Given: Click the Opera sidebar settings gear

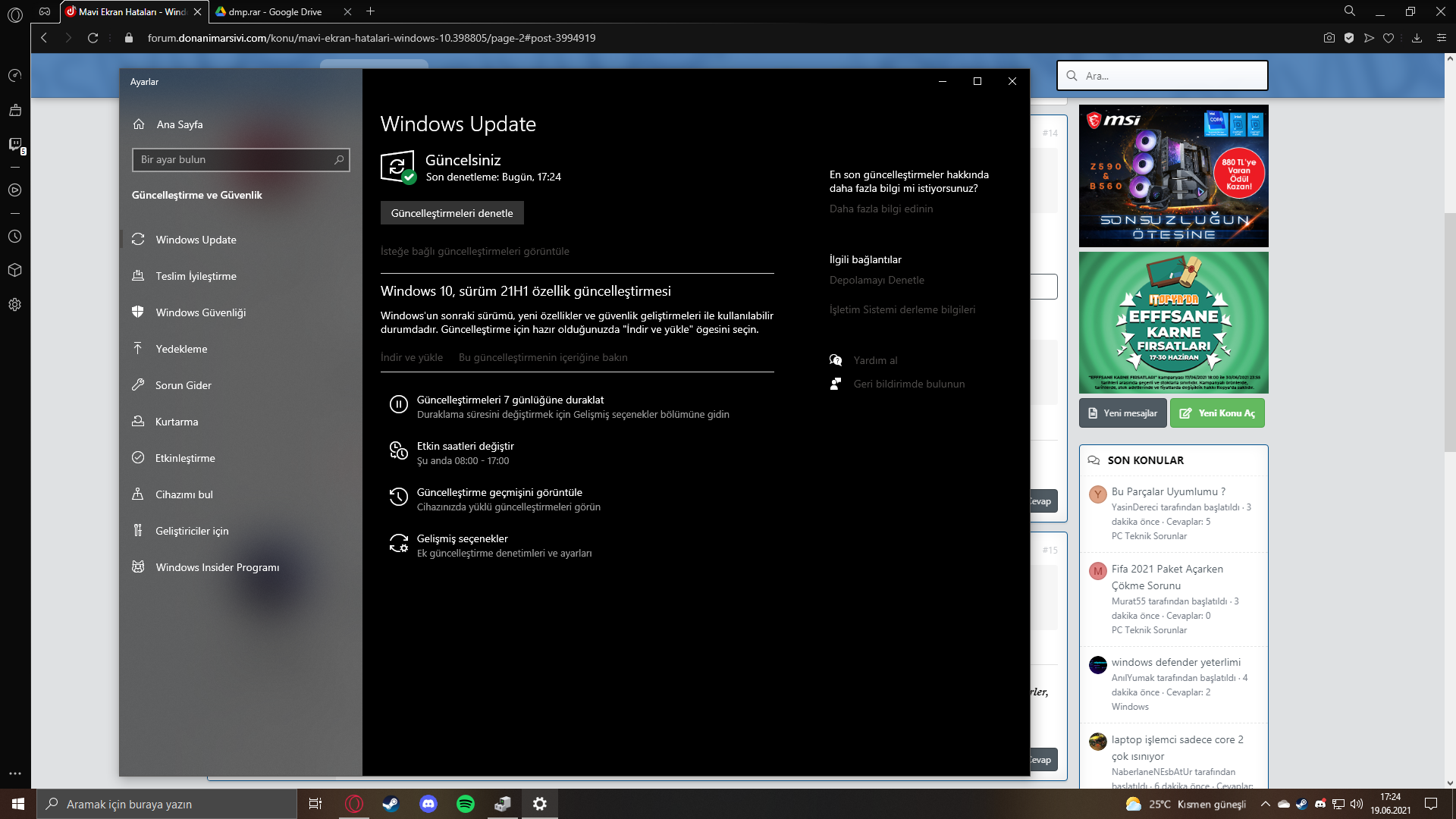Looking at the screenshot, I should (14, 305).
